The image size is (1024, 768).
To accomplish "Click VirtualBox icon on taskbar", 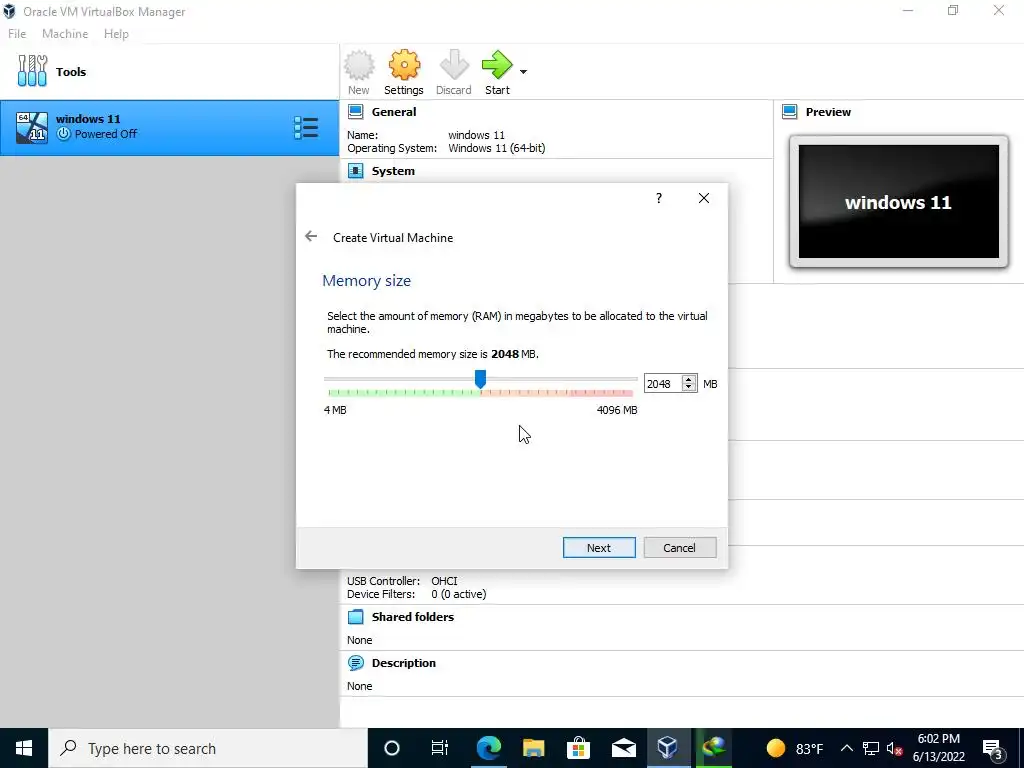I will [x=667, y=748].
